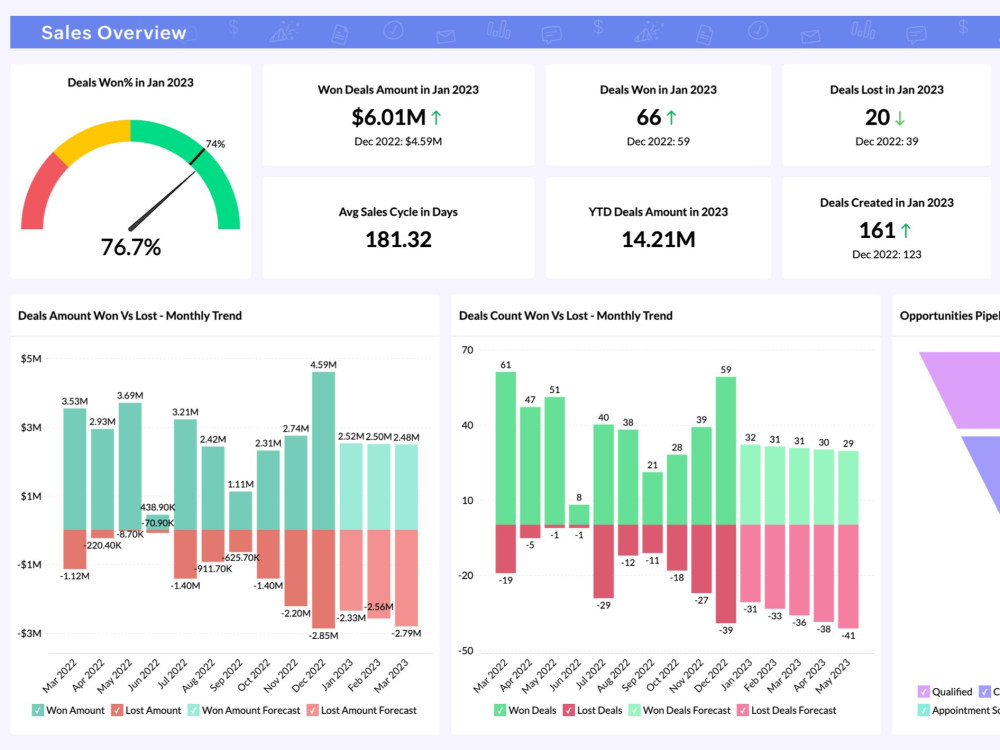
Task: Click the 2.52M Jan 2023 forecast bar
Action: (351, 487)
